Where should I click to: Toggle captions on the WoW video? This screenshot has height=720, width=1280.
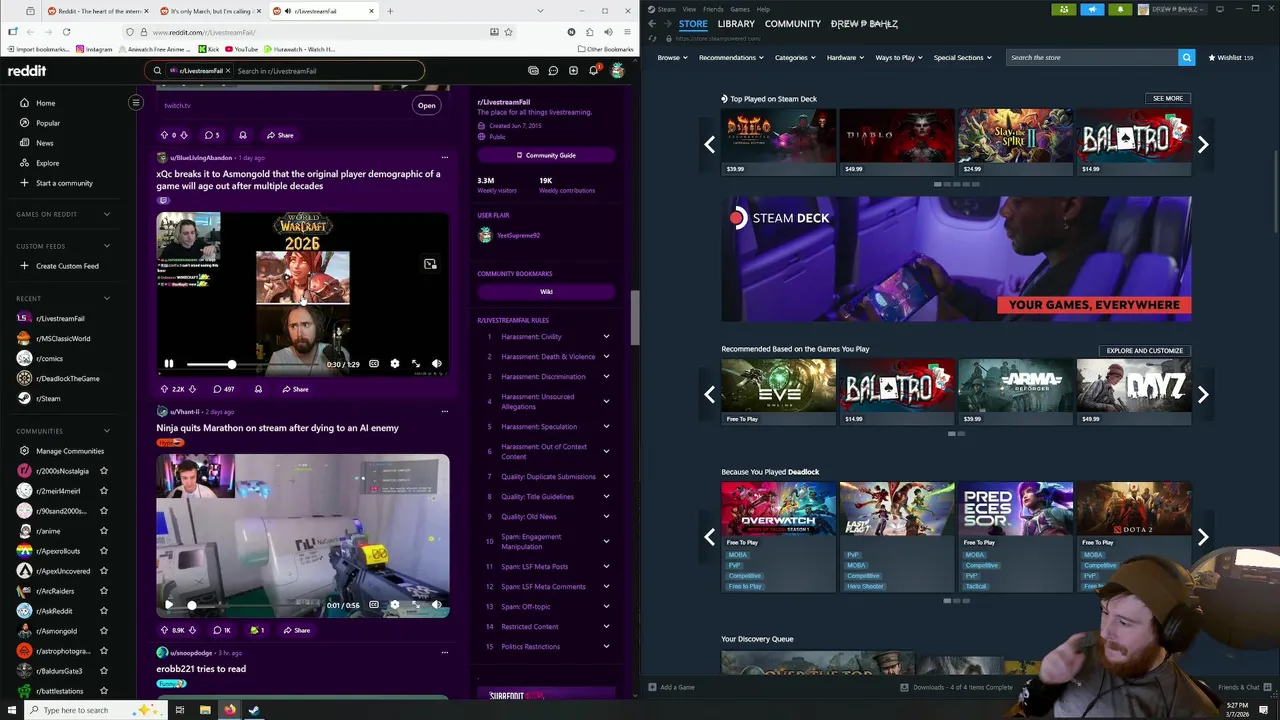[373, 364]
